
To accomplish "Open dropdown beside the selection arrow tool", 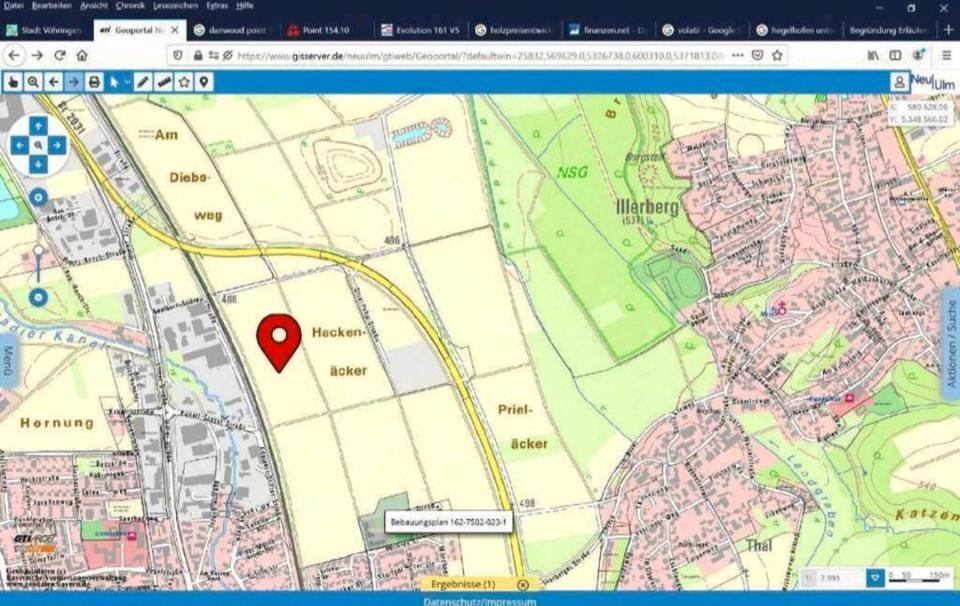I will tap(128, 82).
